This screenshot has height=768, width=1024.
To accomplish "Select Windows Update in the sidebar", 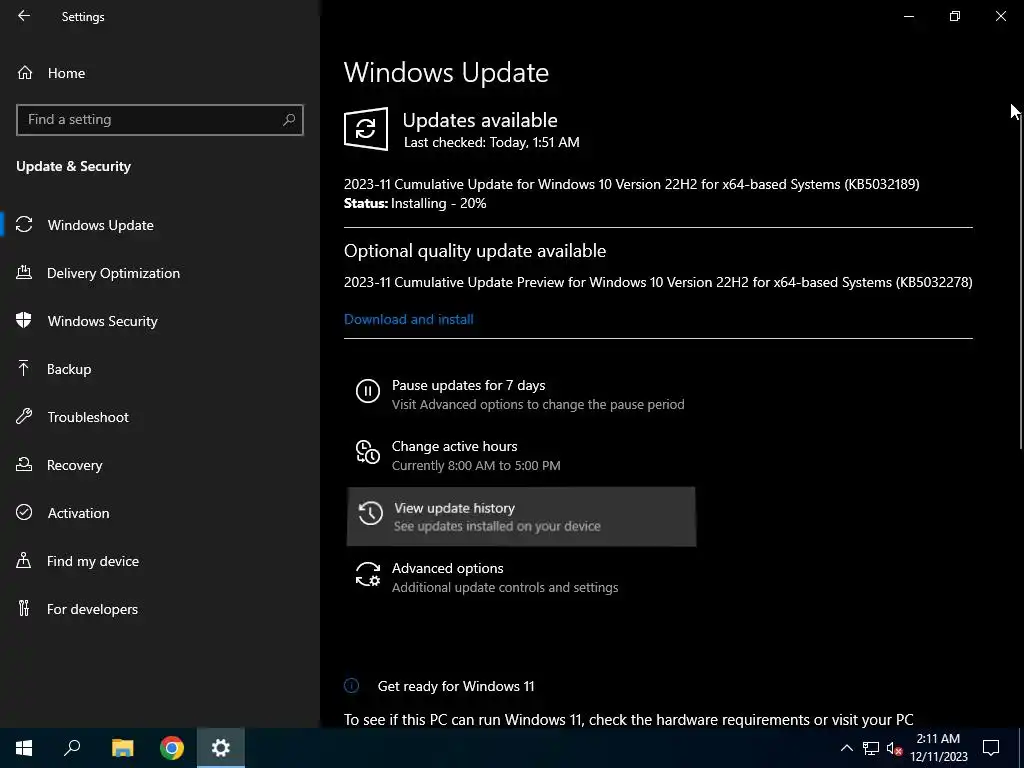I will point(160,225).
